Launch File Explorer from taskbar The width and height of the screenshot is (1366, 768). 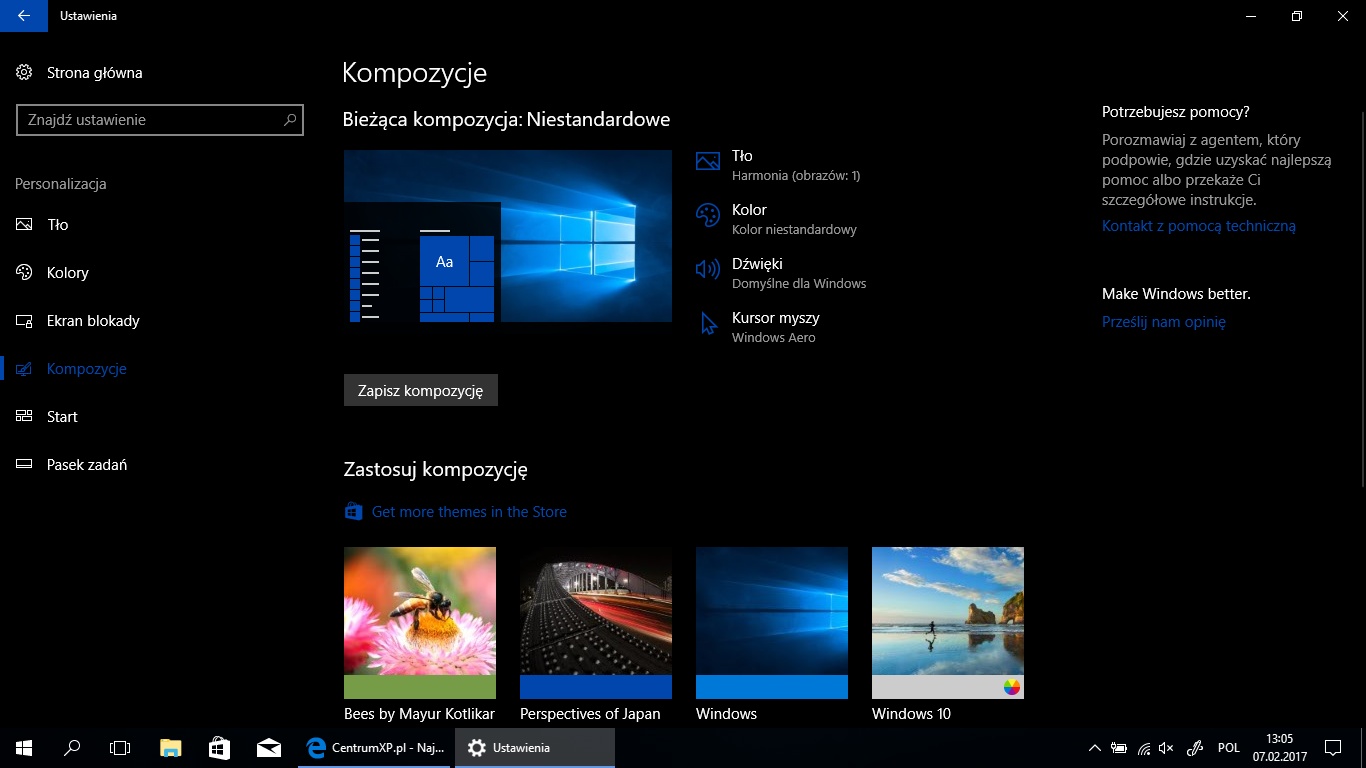(171, 747)
